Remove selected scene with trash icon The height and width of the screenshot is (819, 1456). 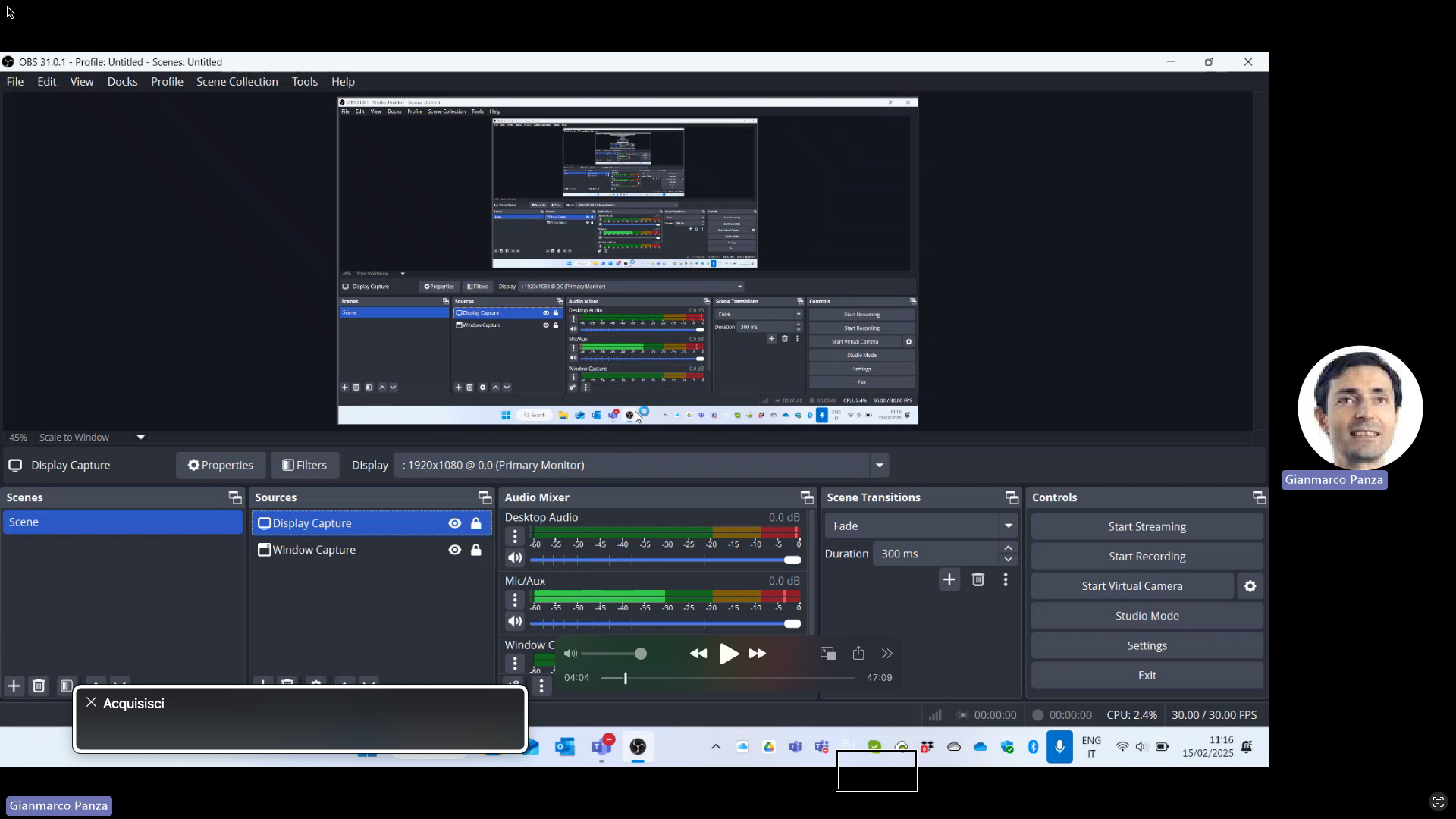point(39,686)
